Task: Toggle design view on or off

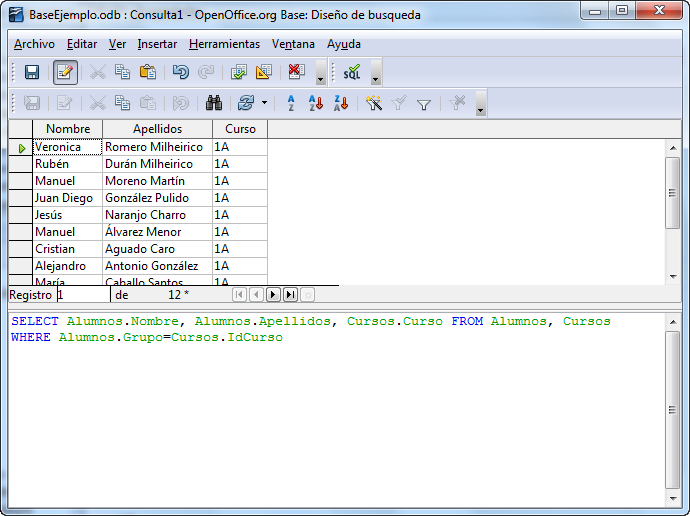Action: tap(264, 72)
